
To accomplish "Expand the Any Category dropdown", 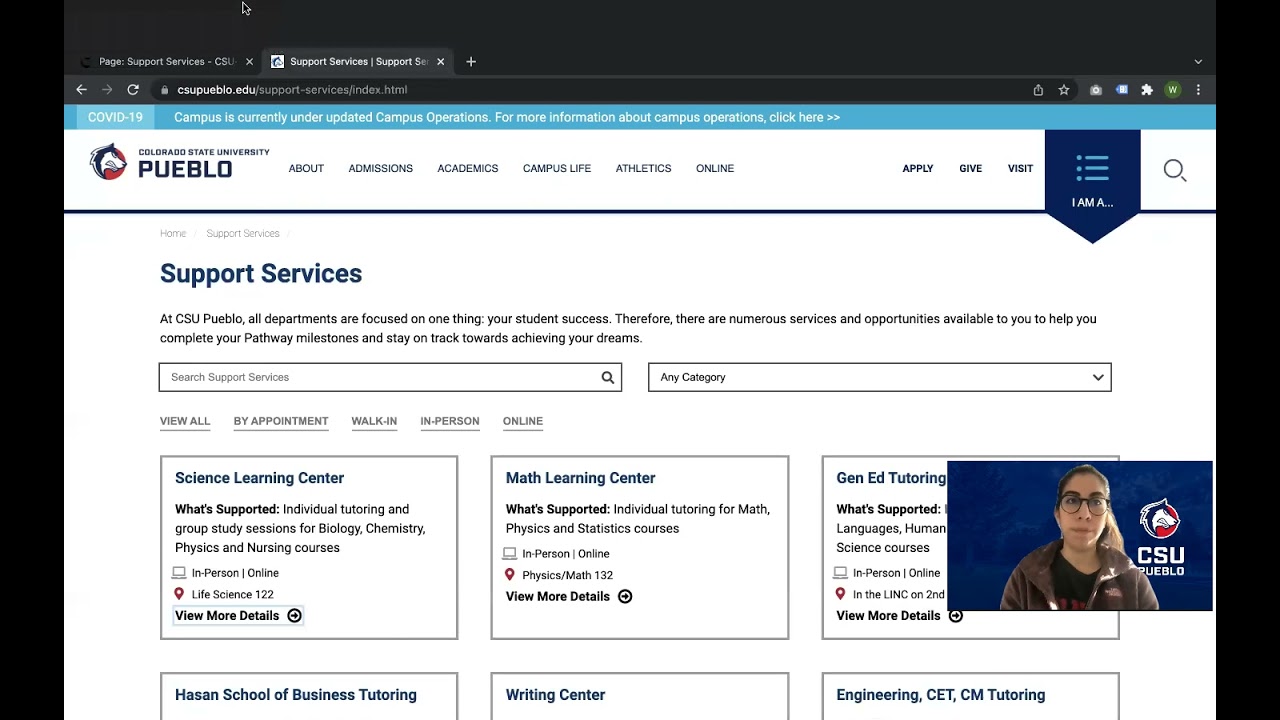I will [880, 377].
